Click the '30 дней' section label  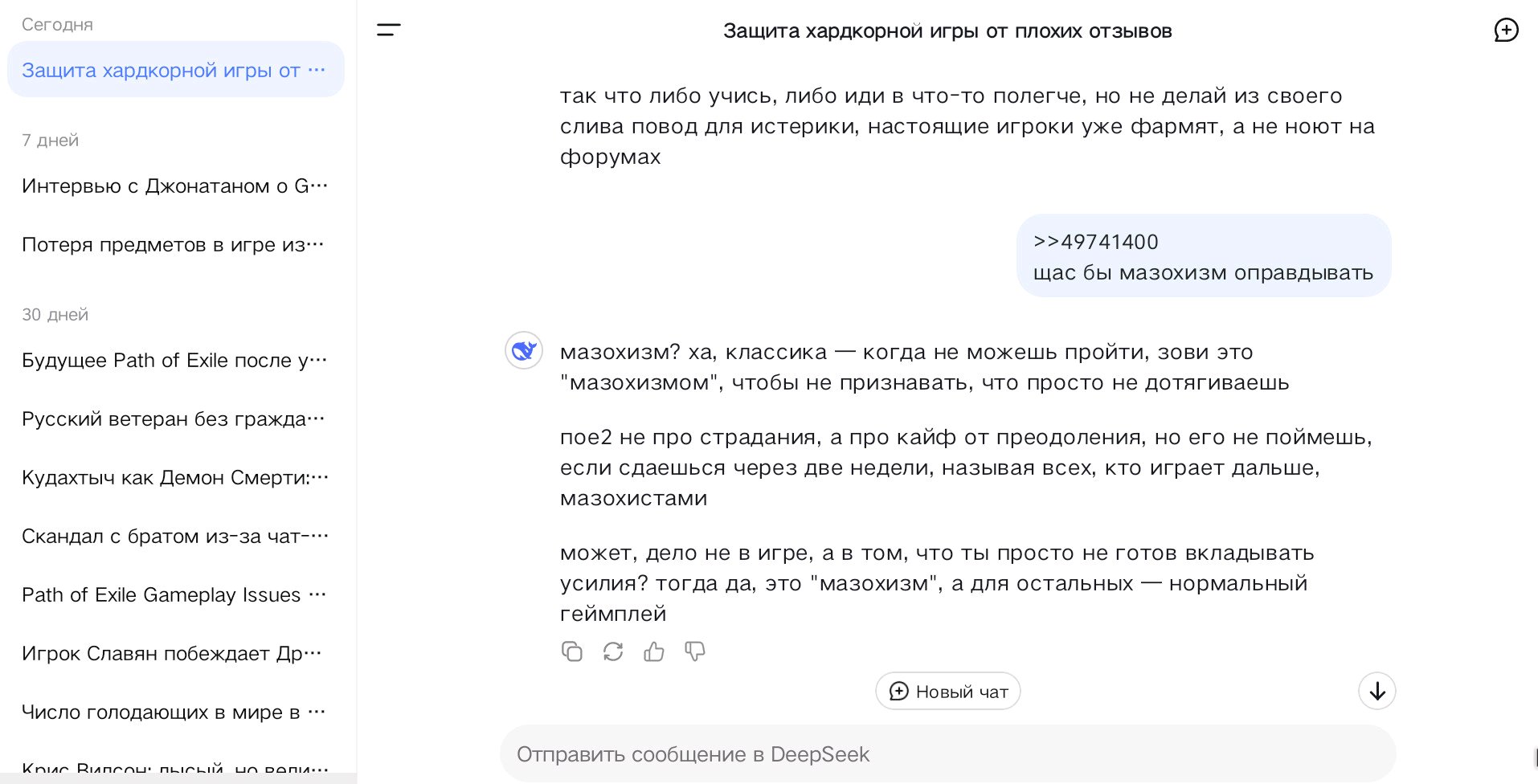coord(55,314)
